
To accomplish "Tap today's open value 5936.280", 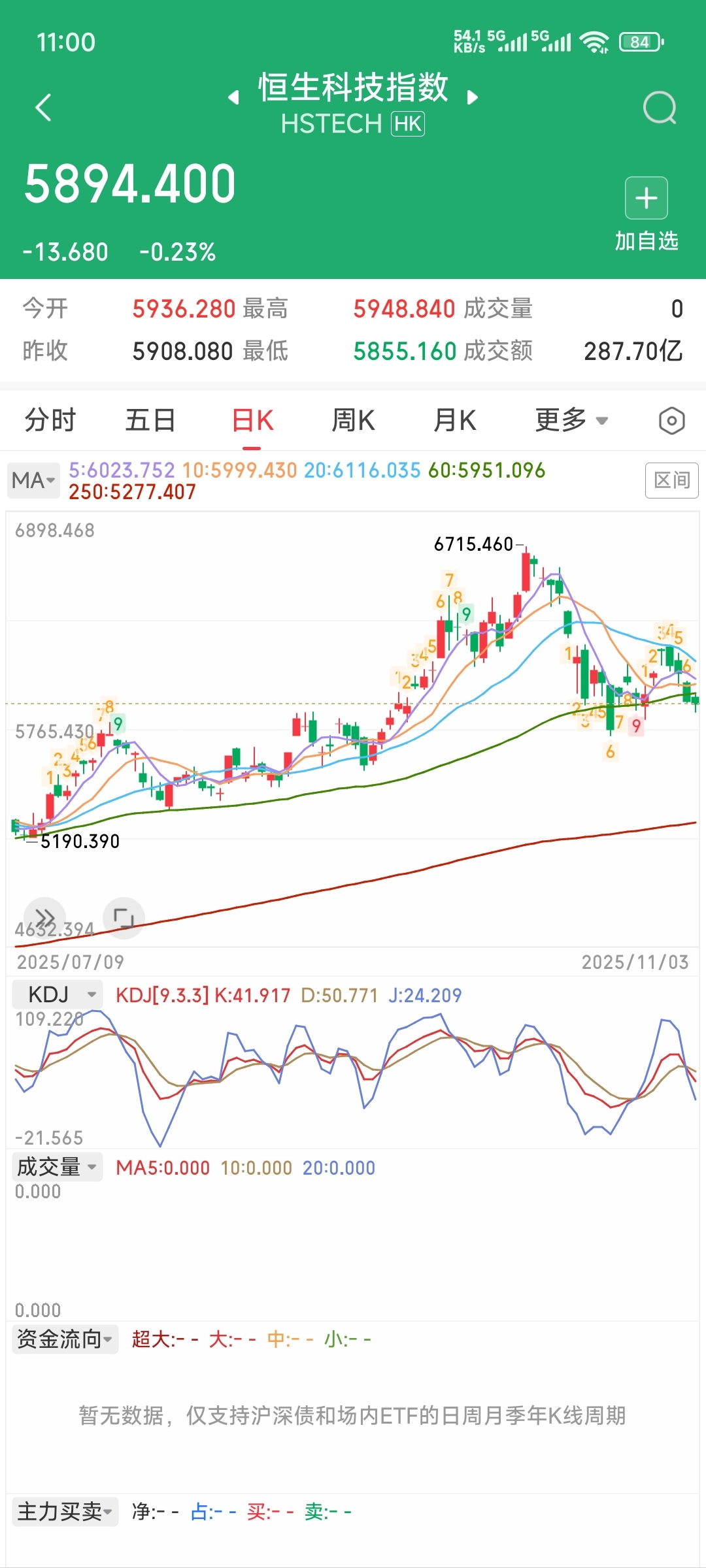I will pos(184,308).
